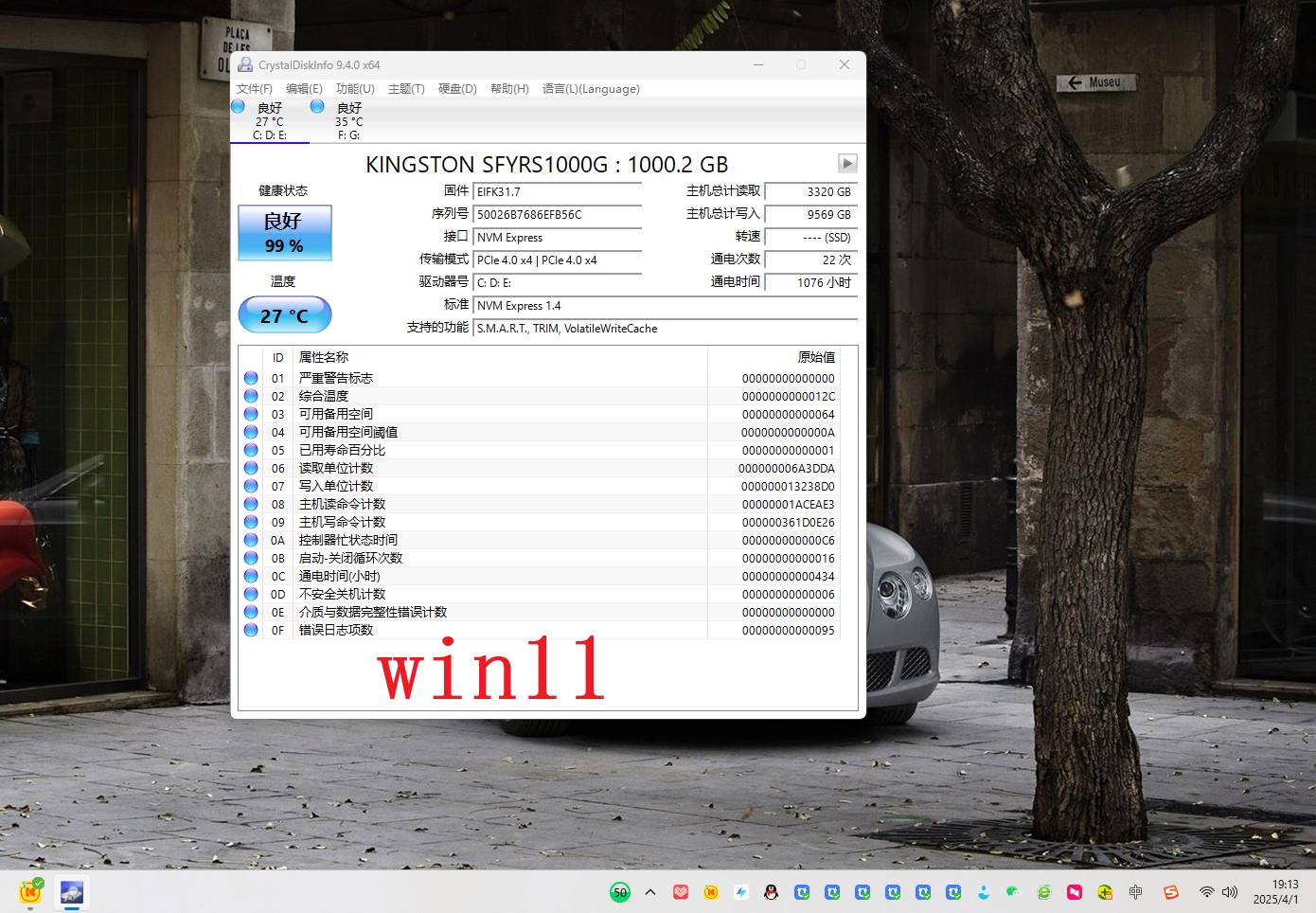Toggle the 中 input language indicator

tap(1135, 892)
